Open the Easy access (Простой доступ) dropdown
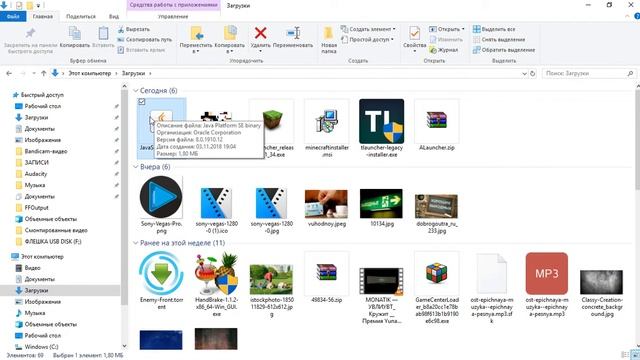640x360 pixels. pyautogui.click(x=367, y=40)
